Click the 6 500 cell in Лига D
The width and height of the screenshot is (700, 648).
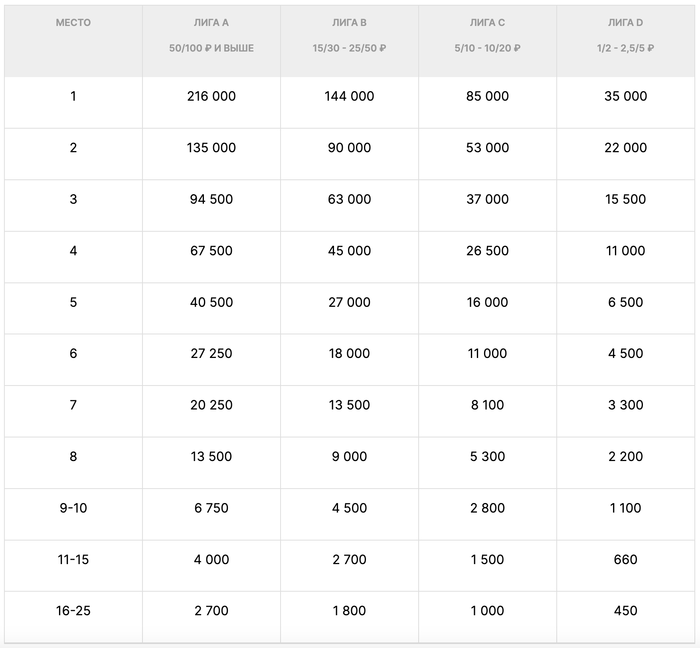(x=626, y=302)
